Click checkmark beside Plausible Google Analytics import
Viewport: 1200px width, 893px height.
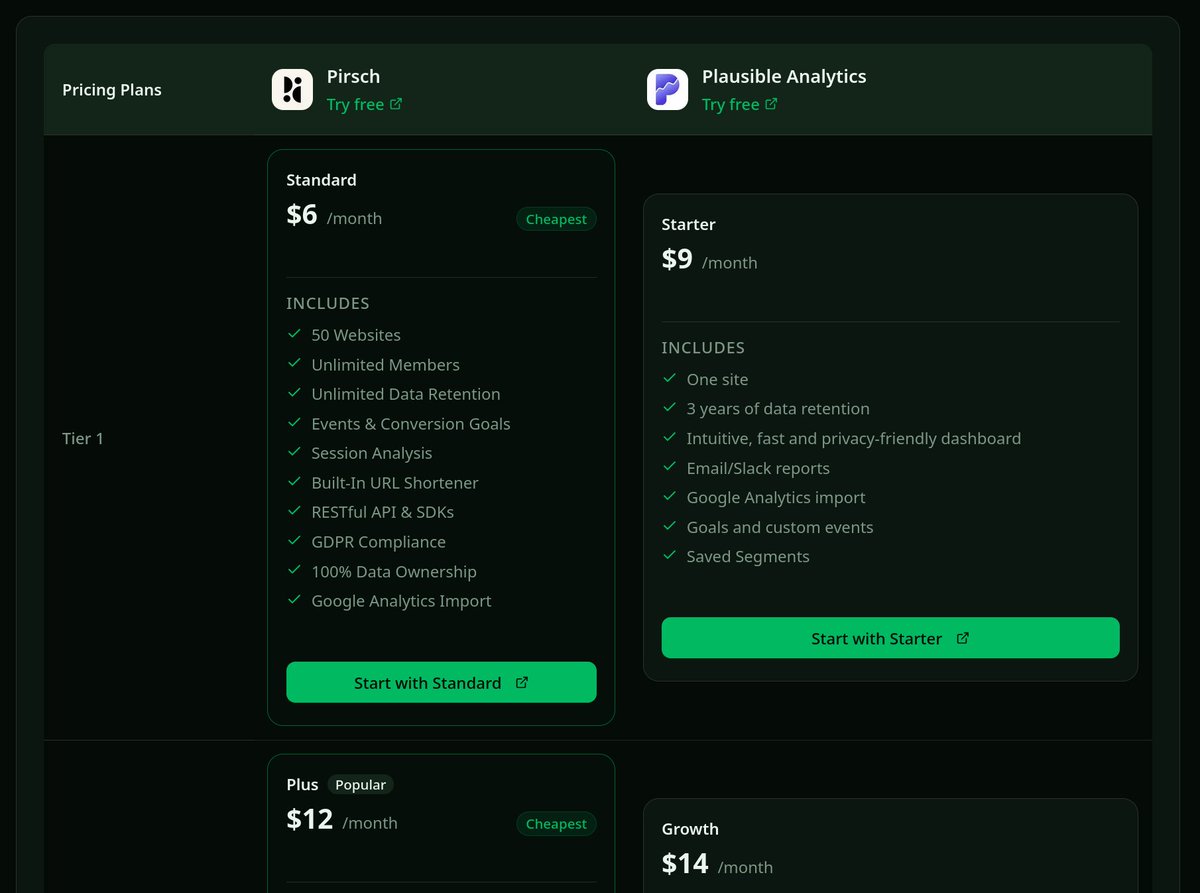point(669,497)
